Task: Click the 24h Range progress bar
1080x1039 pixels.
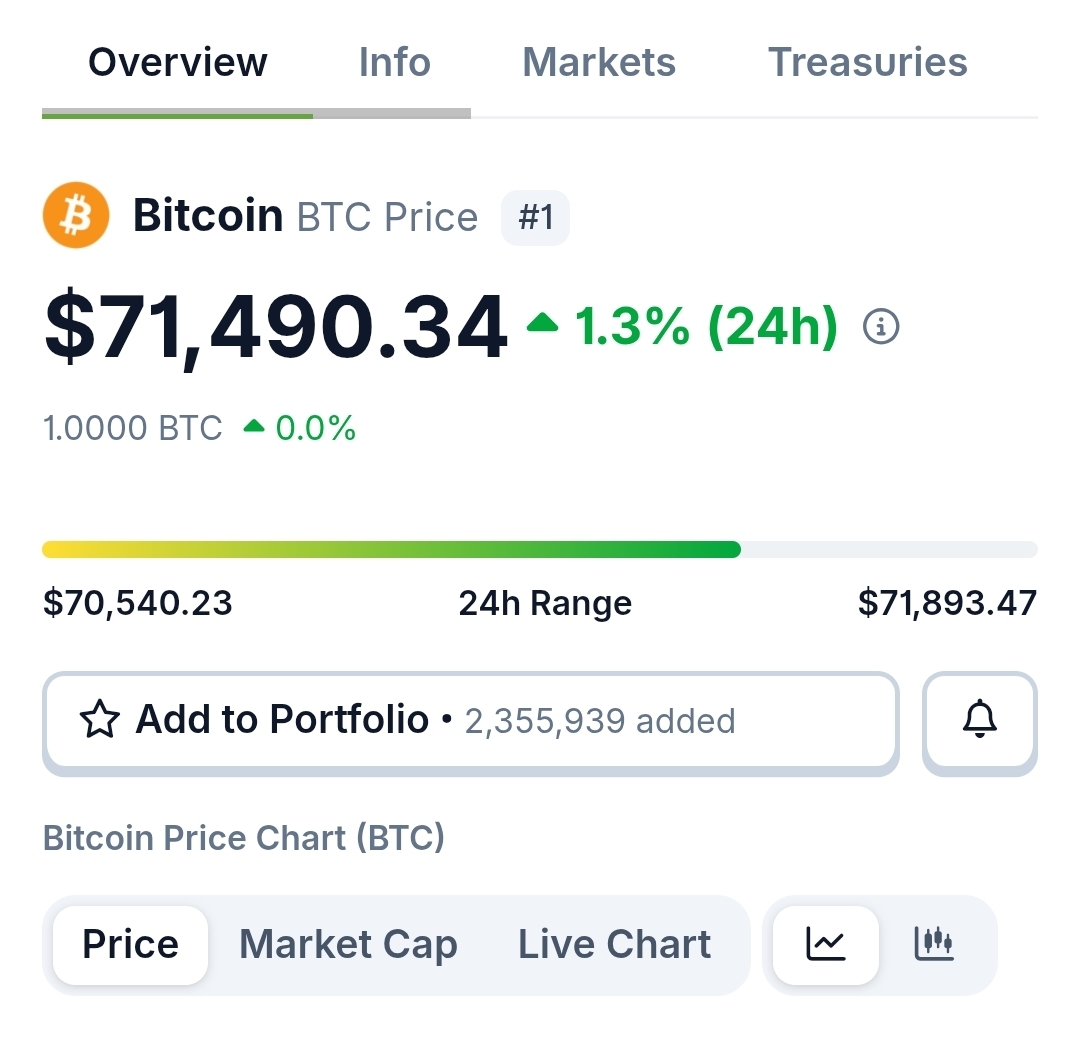Action: (540, 549)
